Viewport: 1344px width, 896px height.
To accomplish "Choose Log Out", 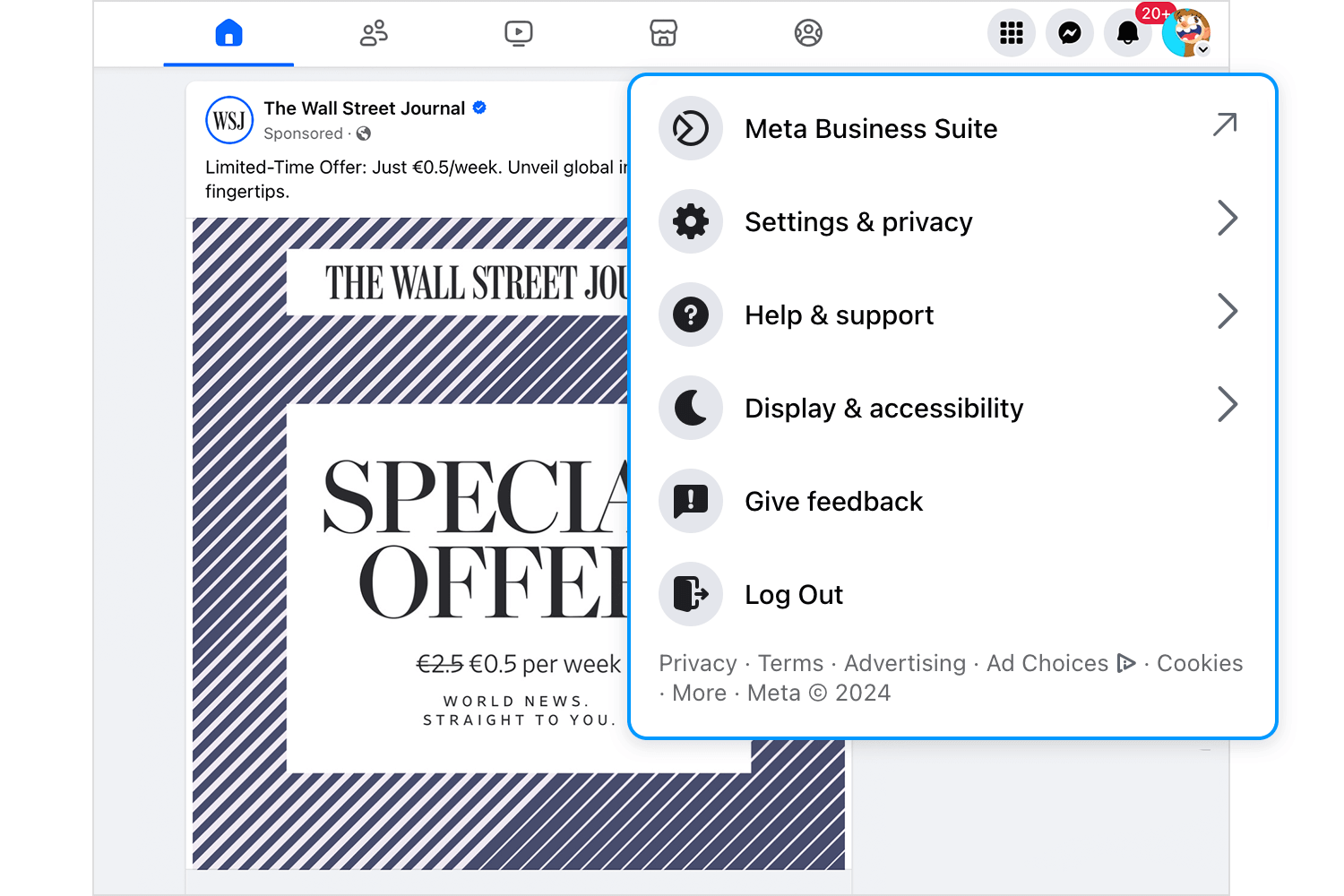I will point(952,594).
